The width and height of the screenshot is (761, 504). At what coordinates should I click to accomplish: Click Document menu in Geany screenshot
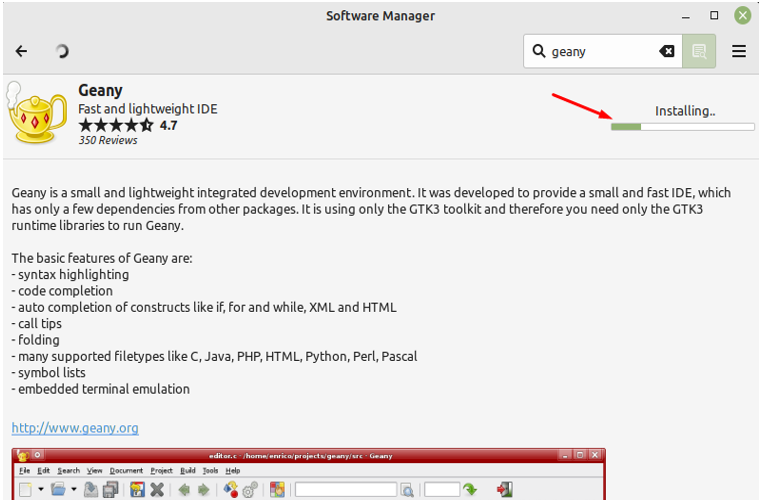[x=126, y=471]
